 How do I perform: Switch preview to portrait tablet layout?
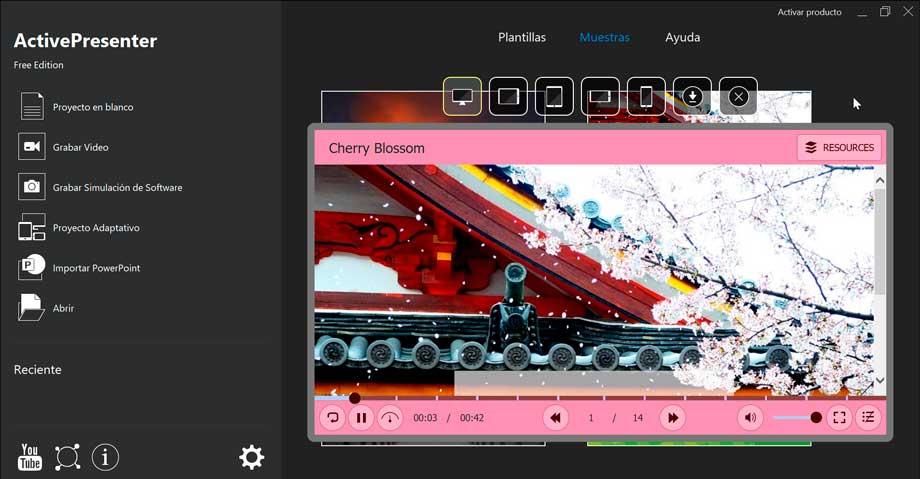(x=554, y=96)
